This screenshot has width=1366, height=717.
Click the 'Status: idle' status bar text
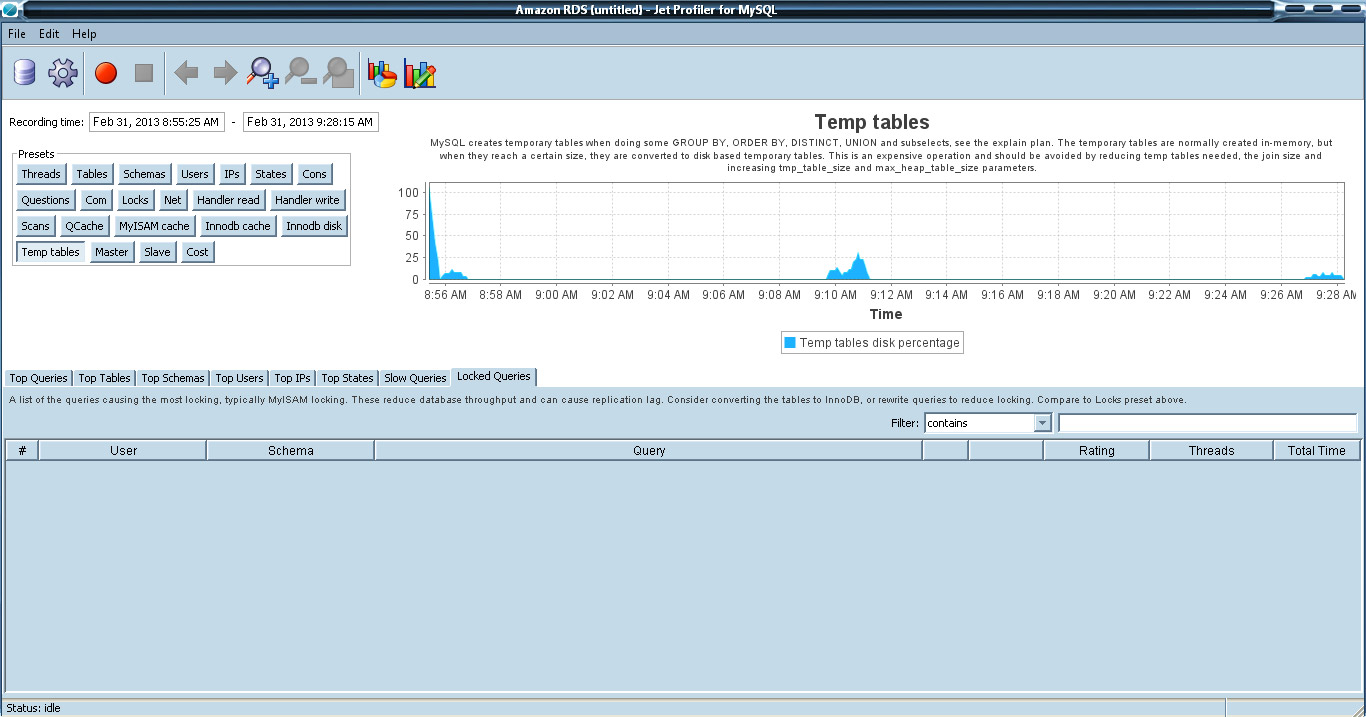(x=34, y=708)
